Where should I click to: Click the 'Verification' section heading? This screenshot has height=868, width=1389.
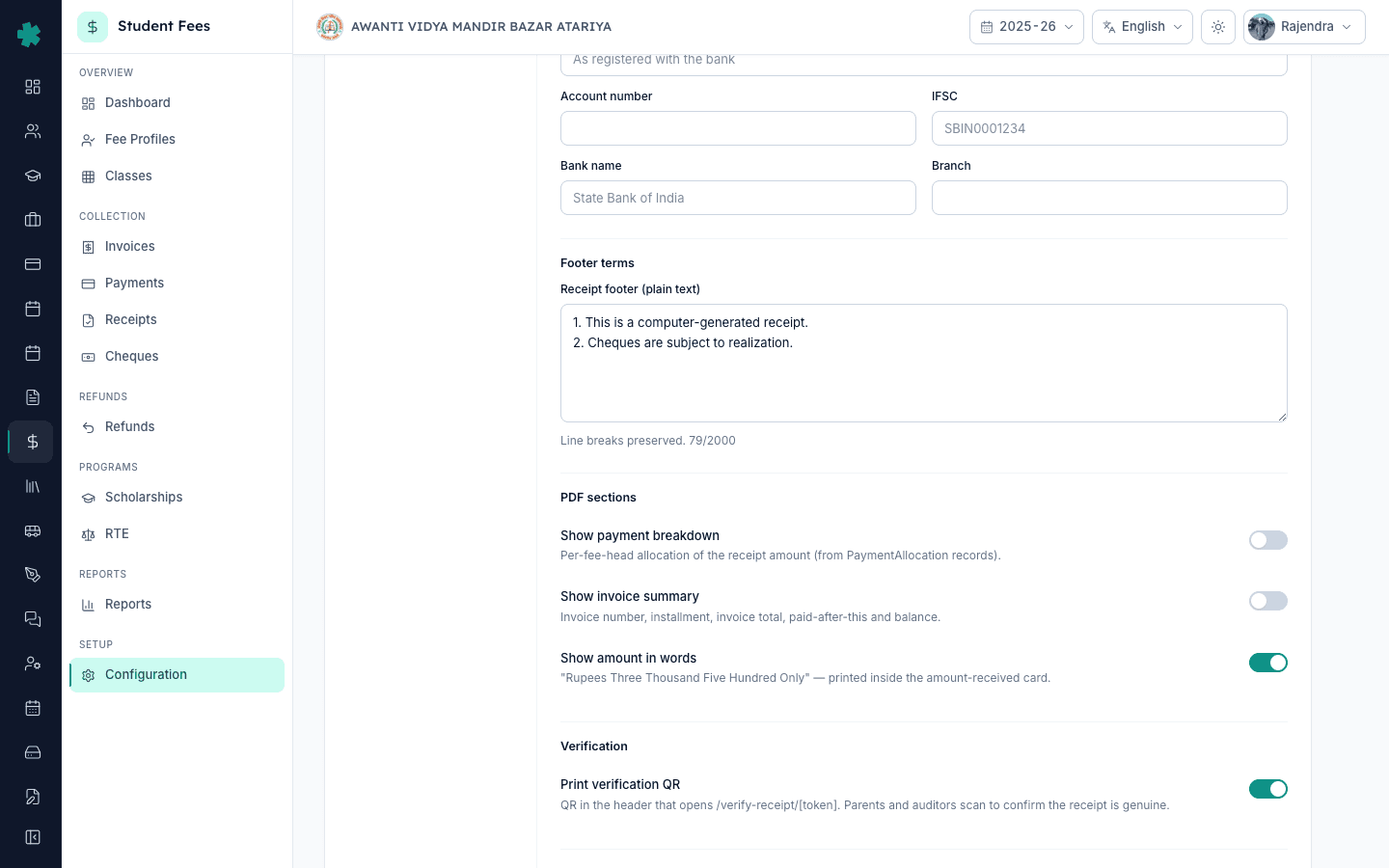[x=594, y=746]
